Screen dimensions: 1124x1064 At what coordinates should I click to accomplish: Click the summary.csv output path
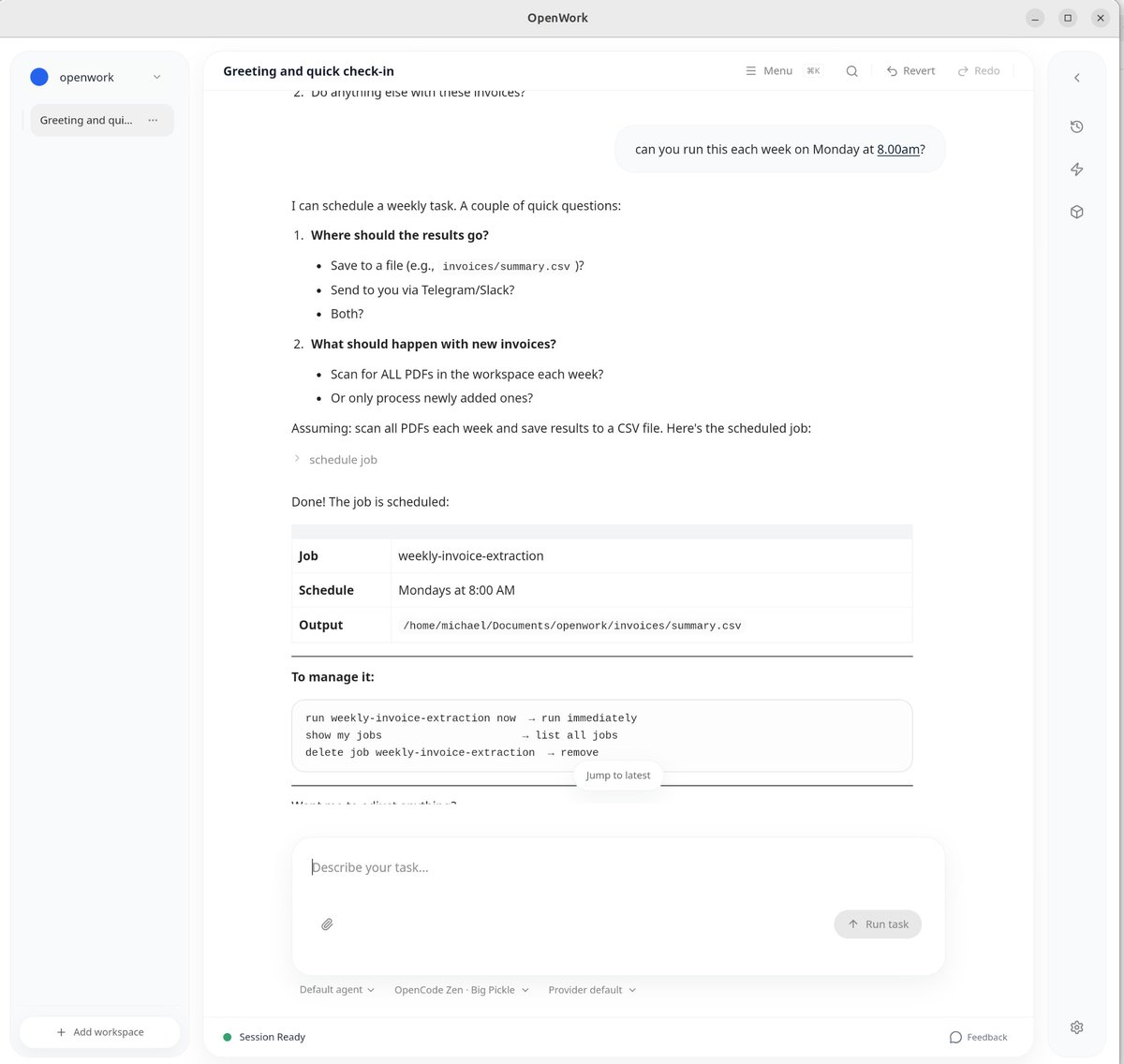pyautogui.click(x=572, y=626)
